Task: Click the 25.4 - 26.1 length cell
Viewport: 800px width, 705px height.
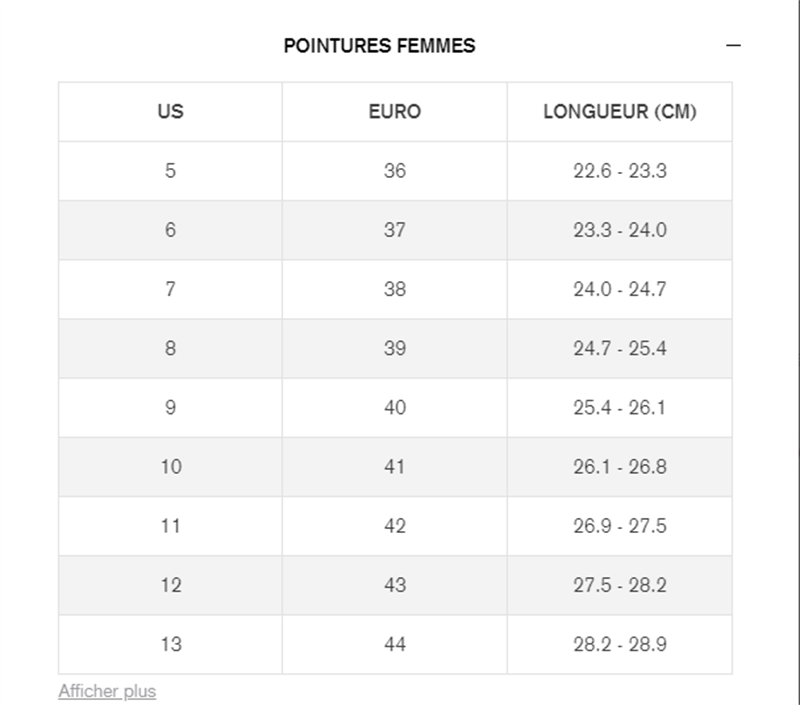Action: 620,407
